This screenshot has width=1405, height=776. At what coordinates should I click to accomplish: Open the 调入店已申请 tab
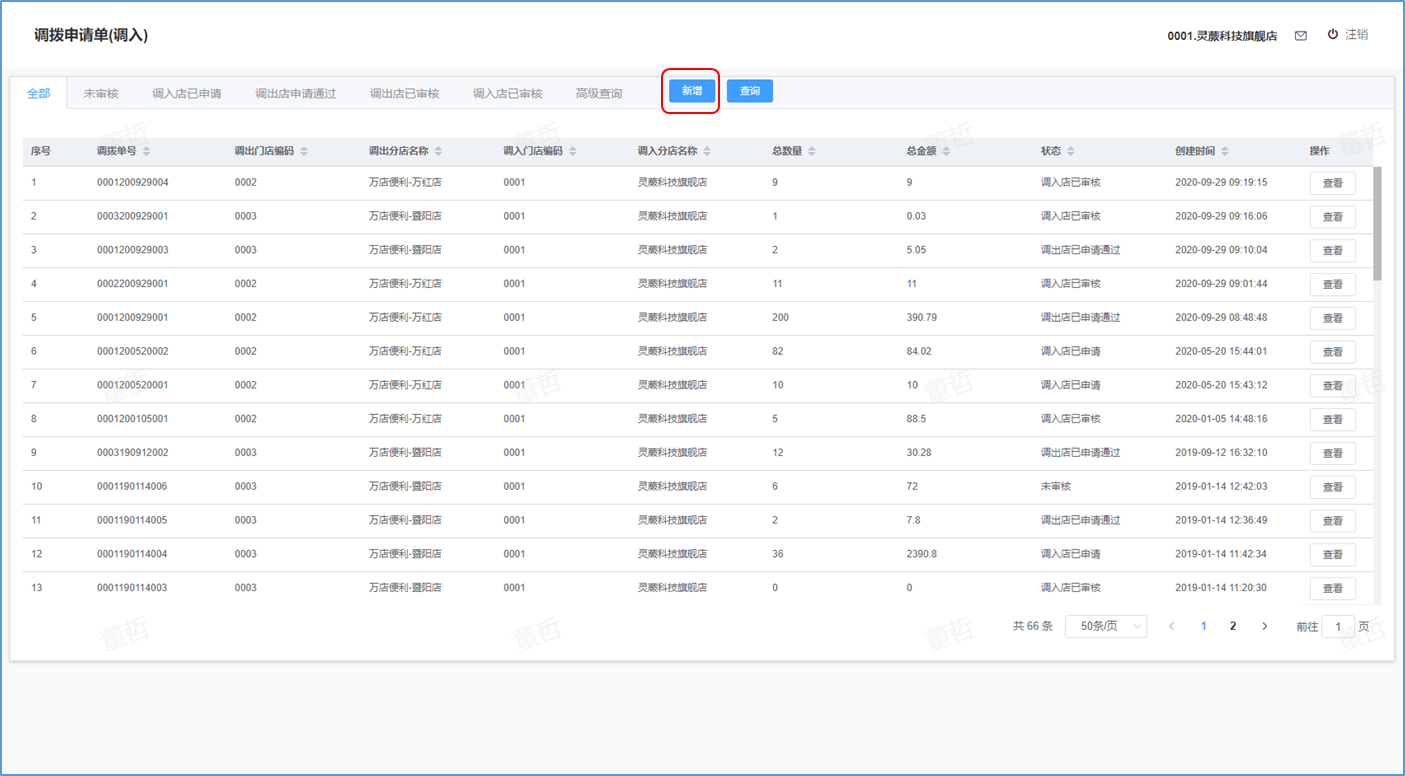click(x=187, y=93)
